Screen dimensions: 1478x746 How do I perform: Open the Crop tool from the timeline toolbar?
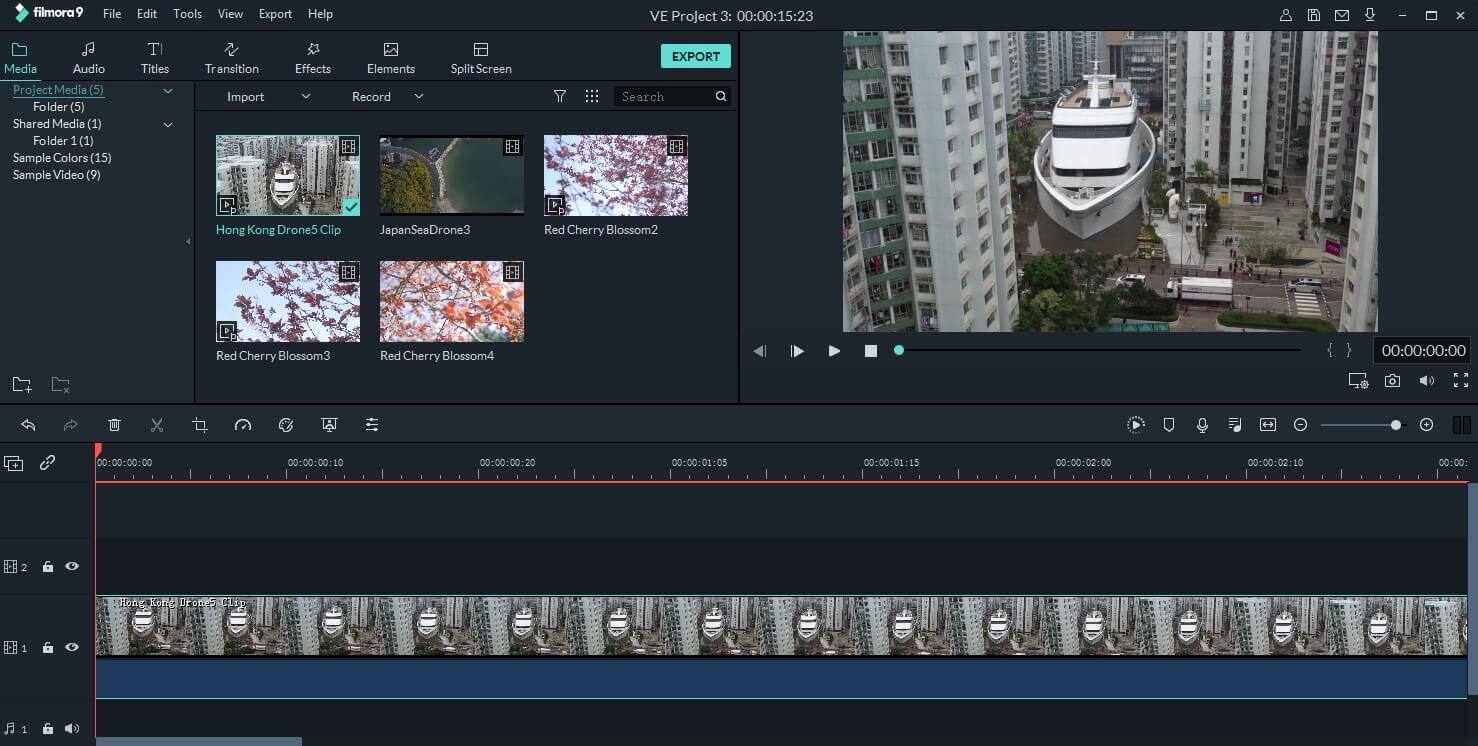tap(199, 424)
